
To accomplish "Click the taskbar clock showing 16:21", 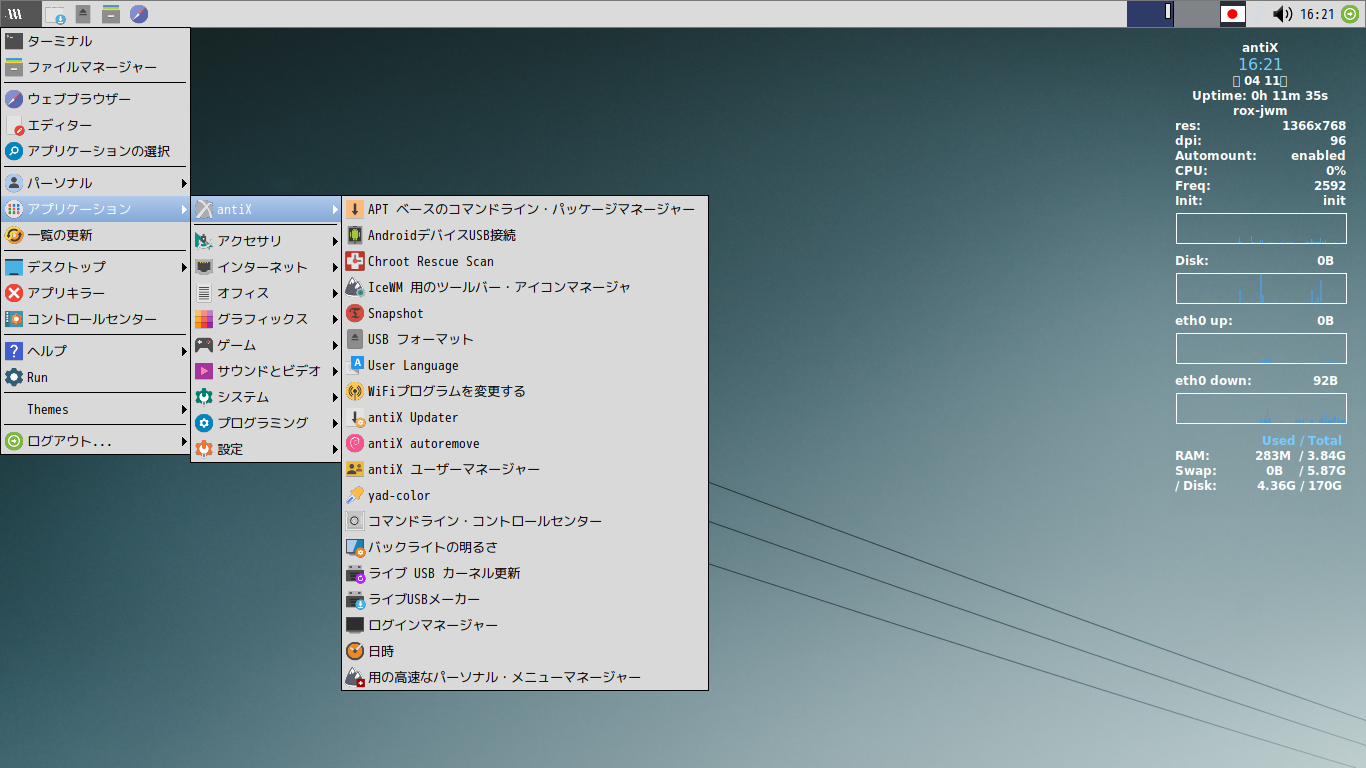I will coord(1317,14).
